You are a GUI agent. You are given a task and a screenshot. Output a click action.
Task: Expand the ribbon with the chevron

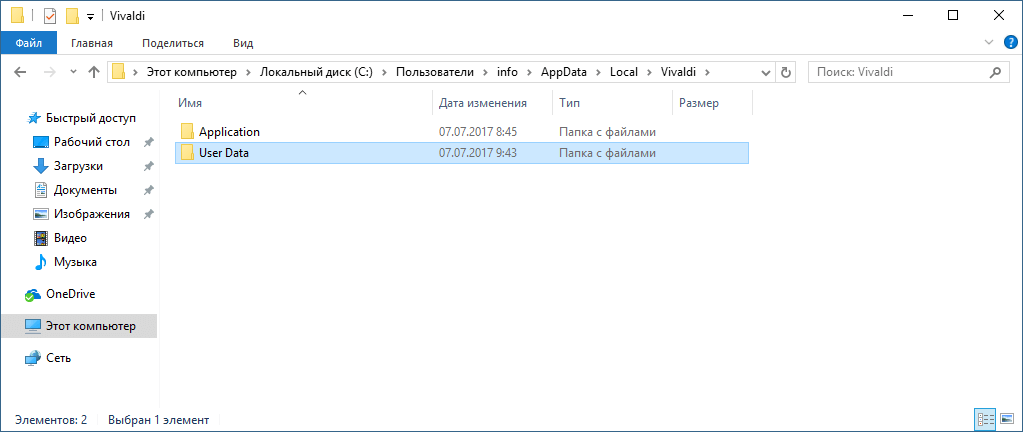pyautogui.click(x=990, y=42)
